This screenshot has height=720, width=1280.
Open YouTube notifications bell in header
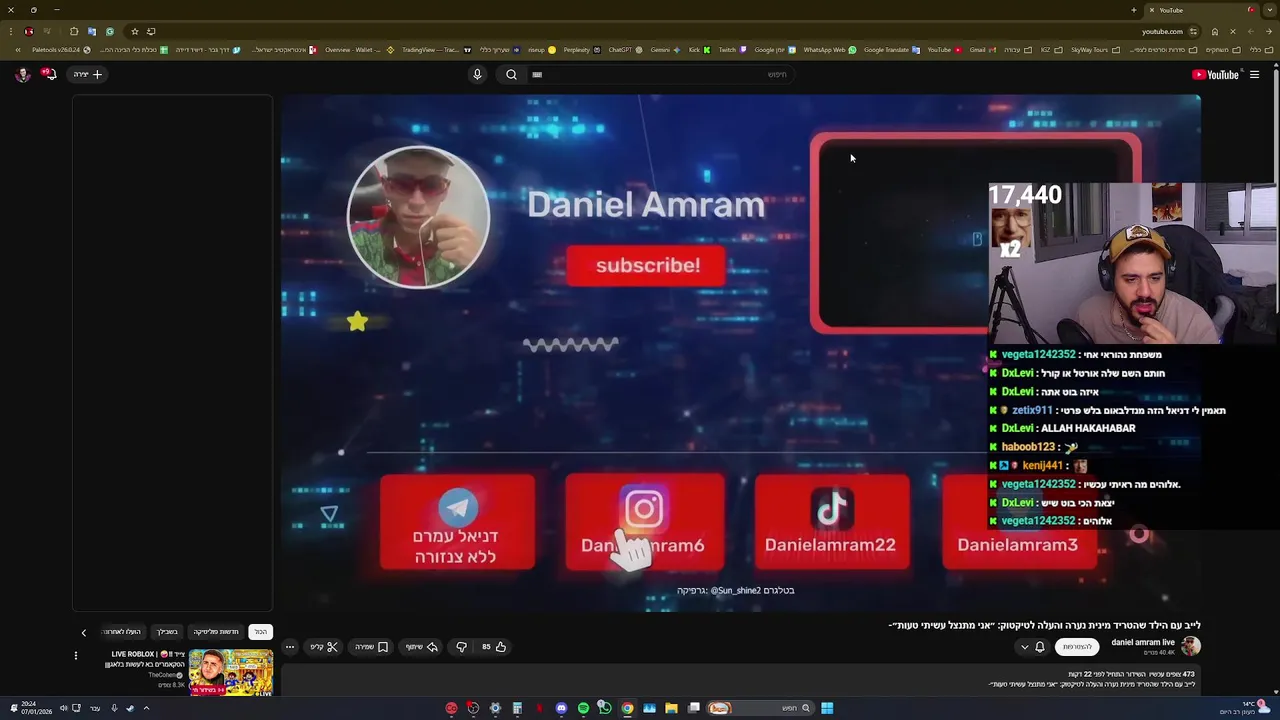point(49,74)
